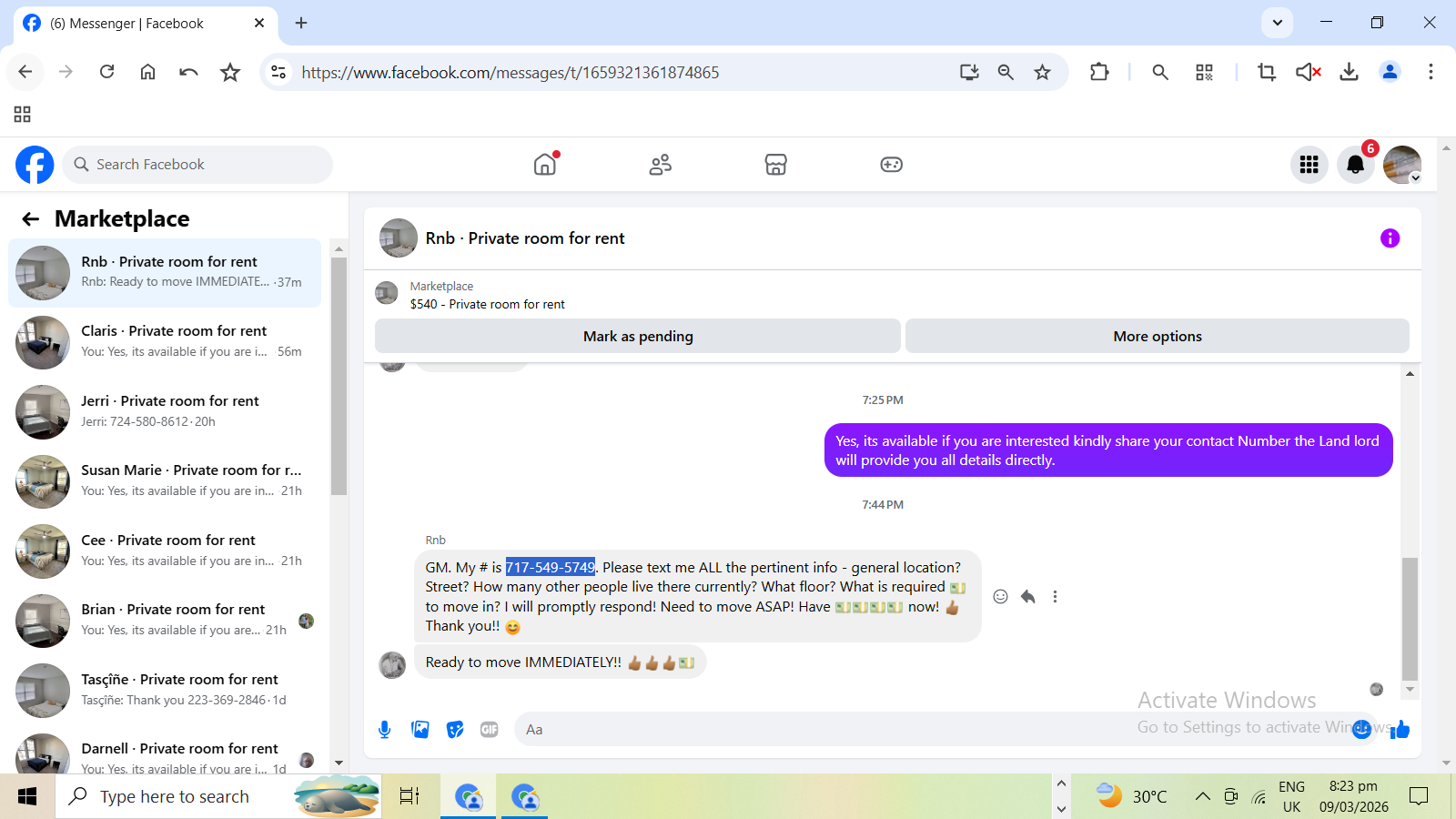Click Rnb Private room header title
This screenshot has width=1456, height=819.
525,238
